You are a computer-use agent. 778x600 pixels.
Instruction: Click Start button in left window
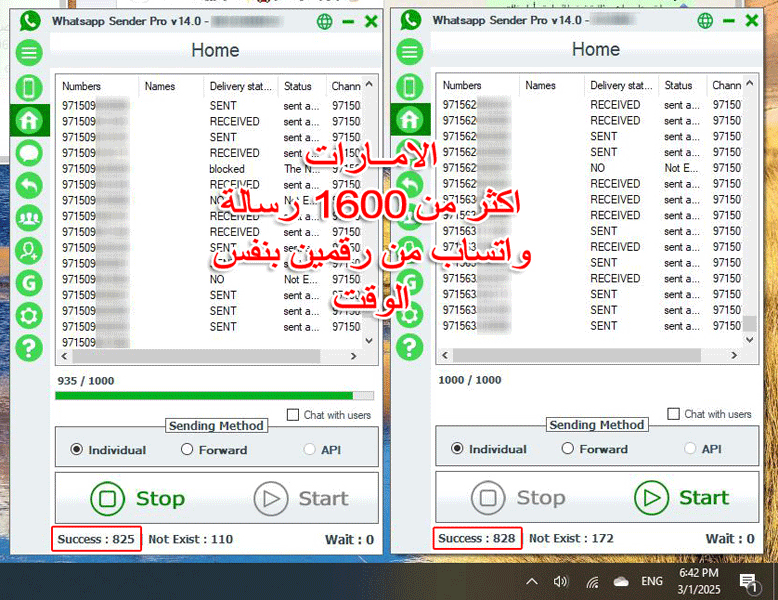(301, 498)
